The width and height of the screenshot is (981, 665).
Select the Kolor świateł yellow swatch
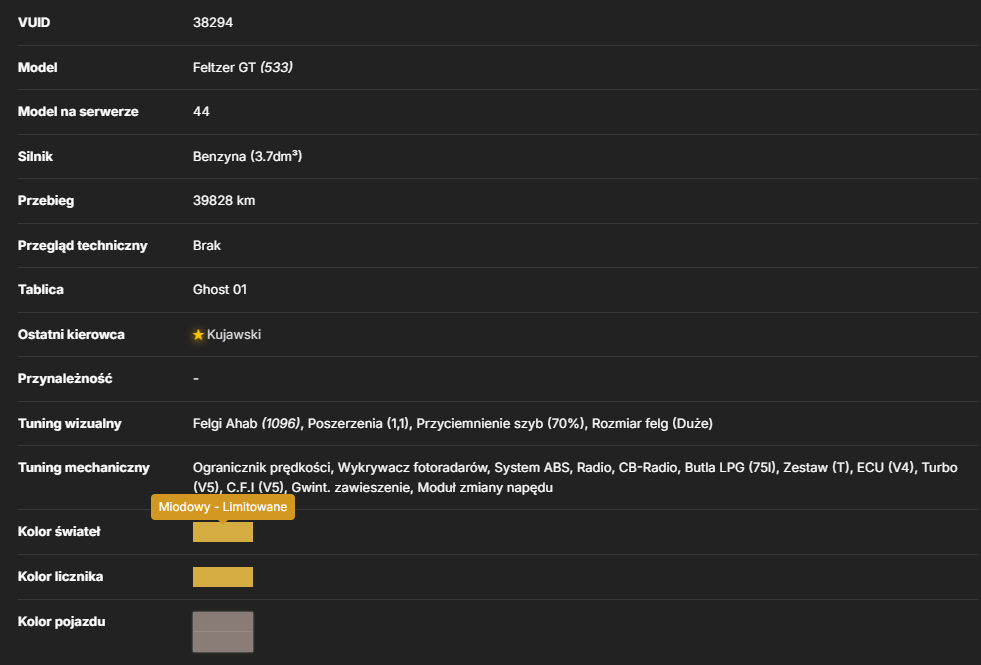pos(223,532)
